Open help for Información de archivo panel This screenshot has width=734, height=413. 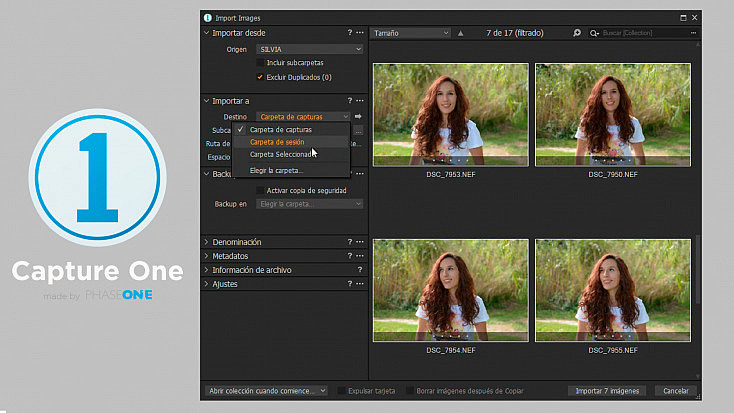(360, 270)
